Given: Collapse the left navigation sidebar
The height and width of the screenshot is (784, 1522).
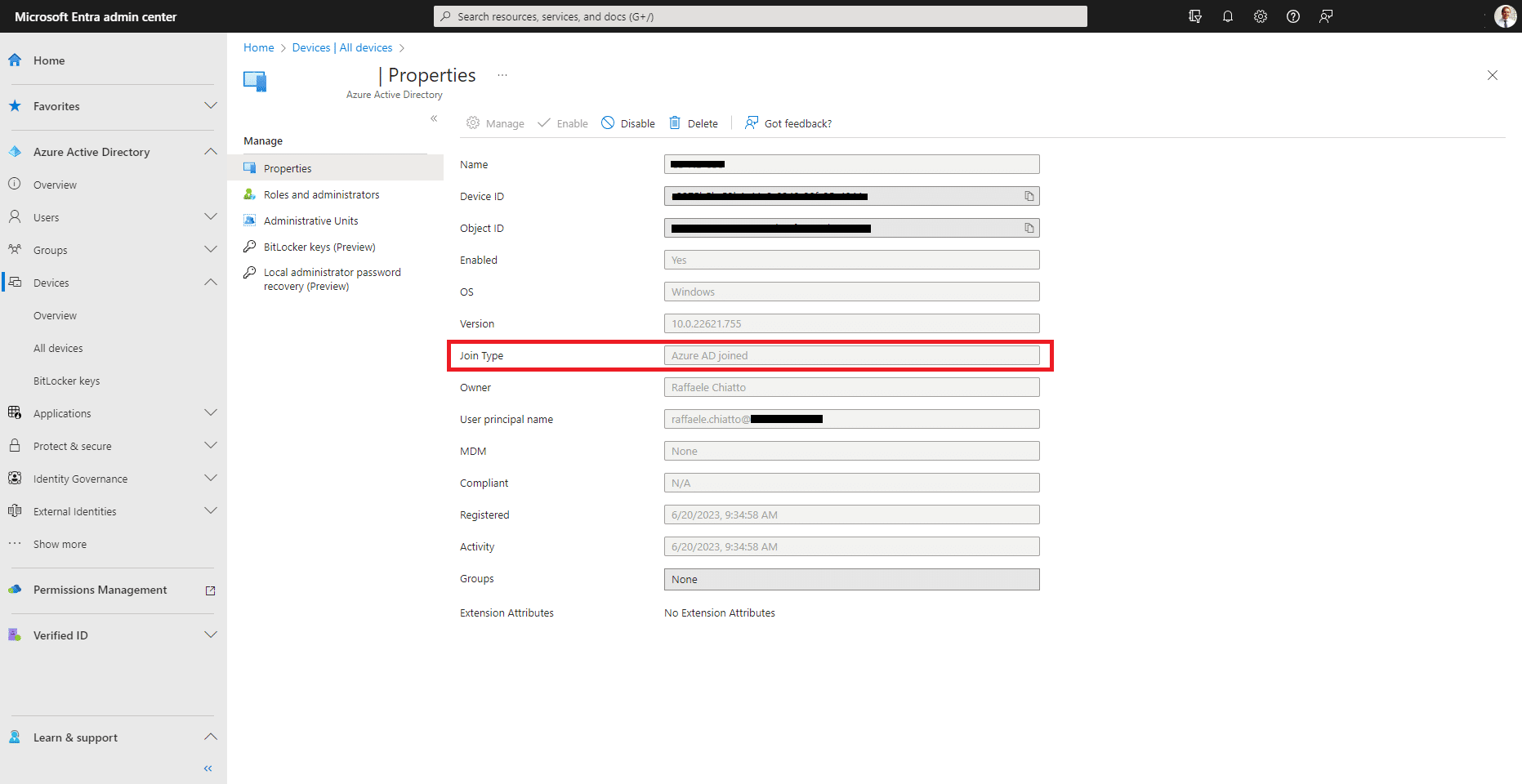Looking at the screenshot, I should click(x=208, y=768).
